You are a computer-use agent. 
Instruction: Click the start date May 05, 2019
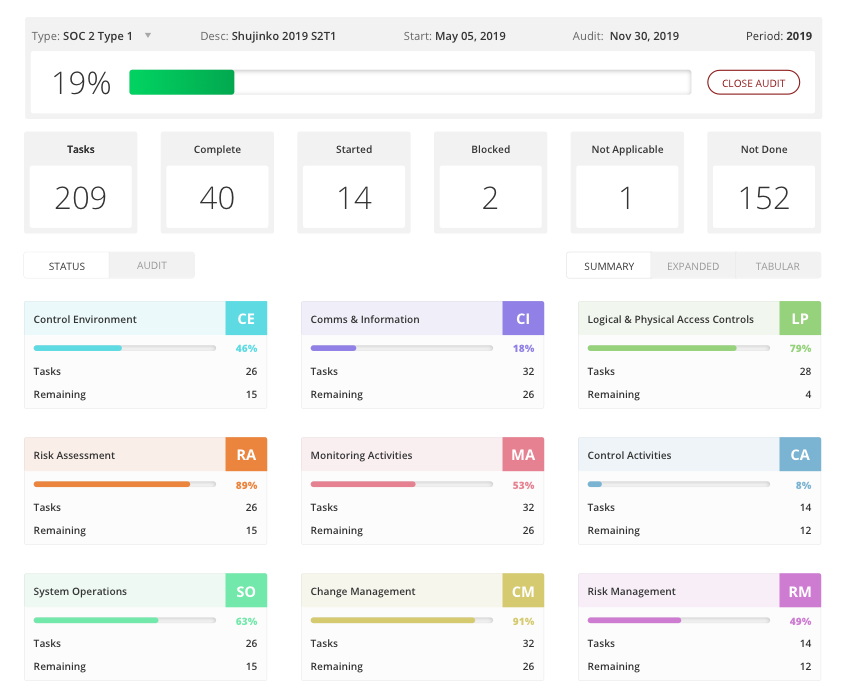470,36
